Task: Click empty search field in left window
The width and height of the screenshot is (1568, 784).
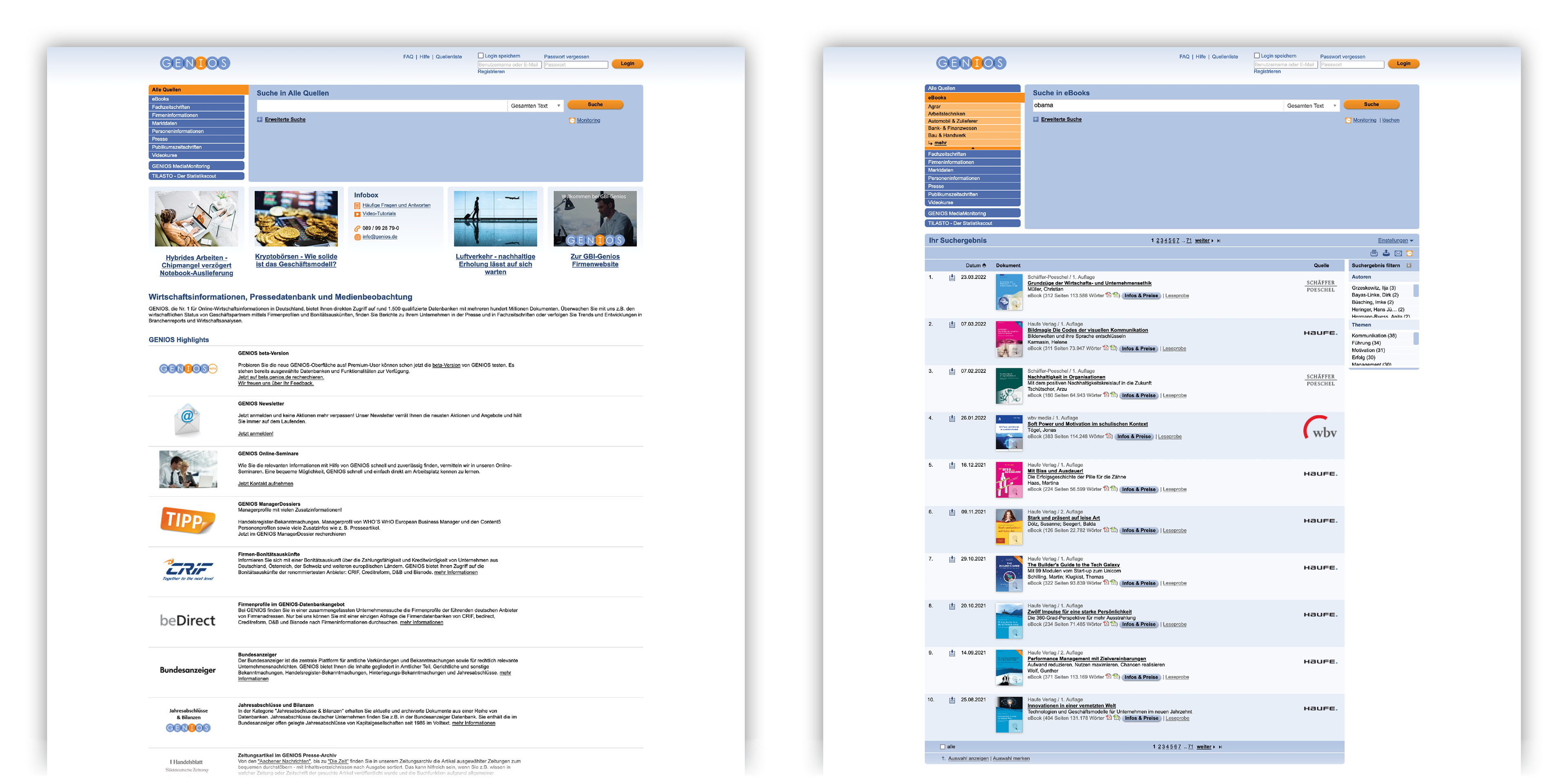Action: tap(382, 106)
